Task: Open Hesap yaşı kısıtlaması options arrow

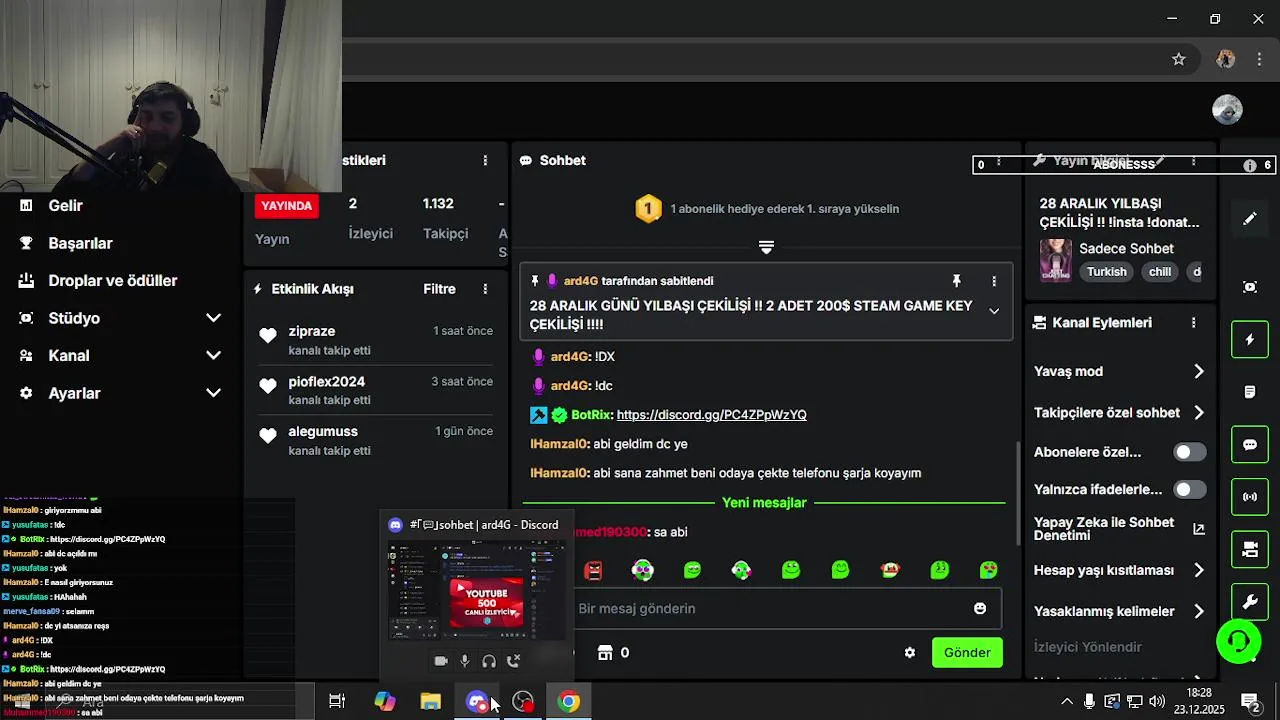Action: pos(1199,570)
